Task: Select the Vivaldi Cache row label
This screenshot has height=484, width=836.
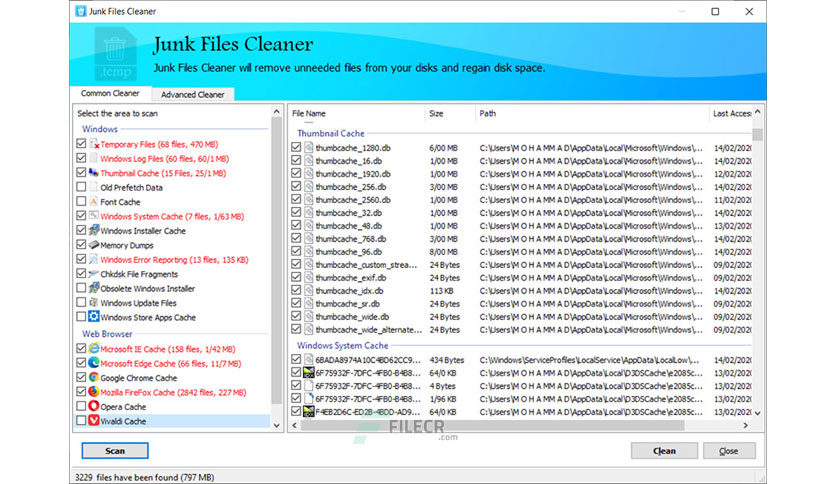Action: click(x=123, y=421)
